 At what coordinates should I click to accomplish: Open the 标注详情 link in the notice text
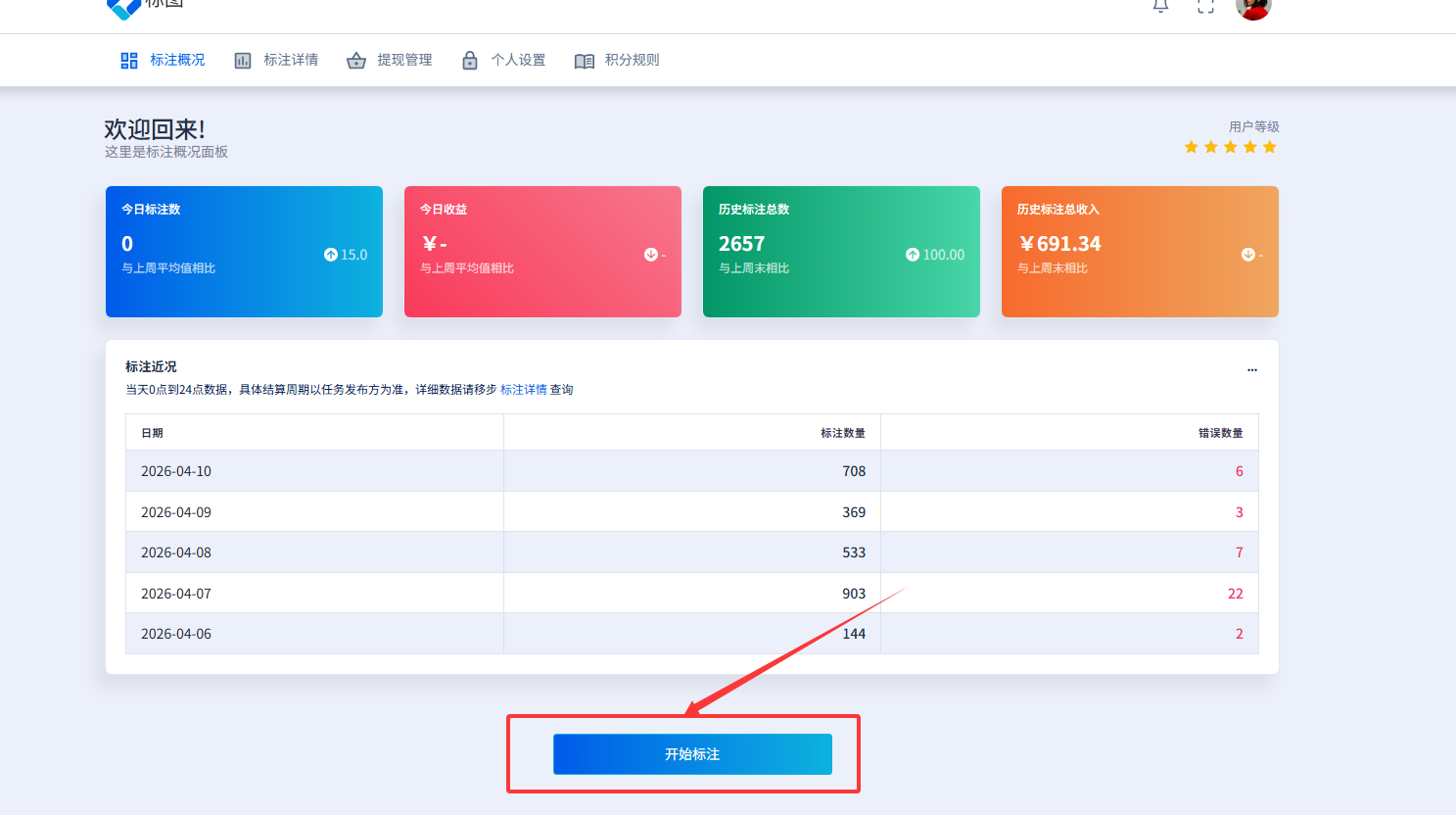click(x=522, y=389)
